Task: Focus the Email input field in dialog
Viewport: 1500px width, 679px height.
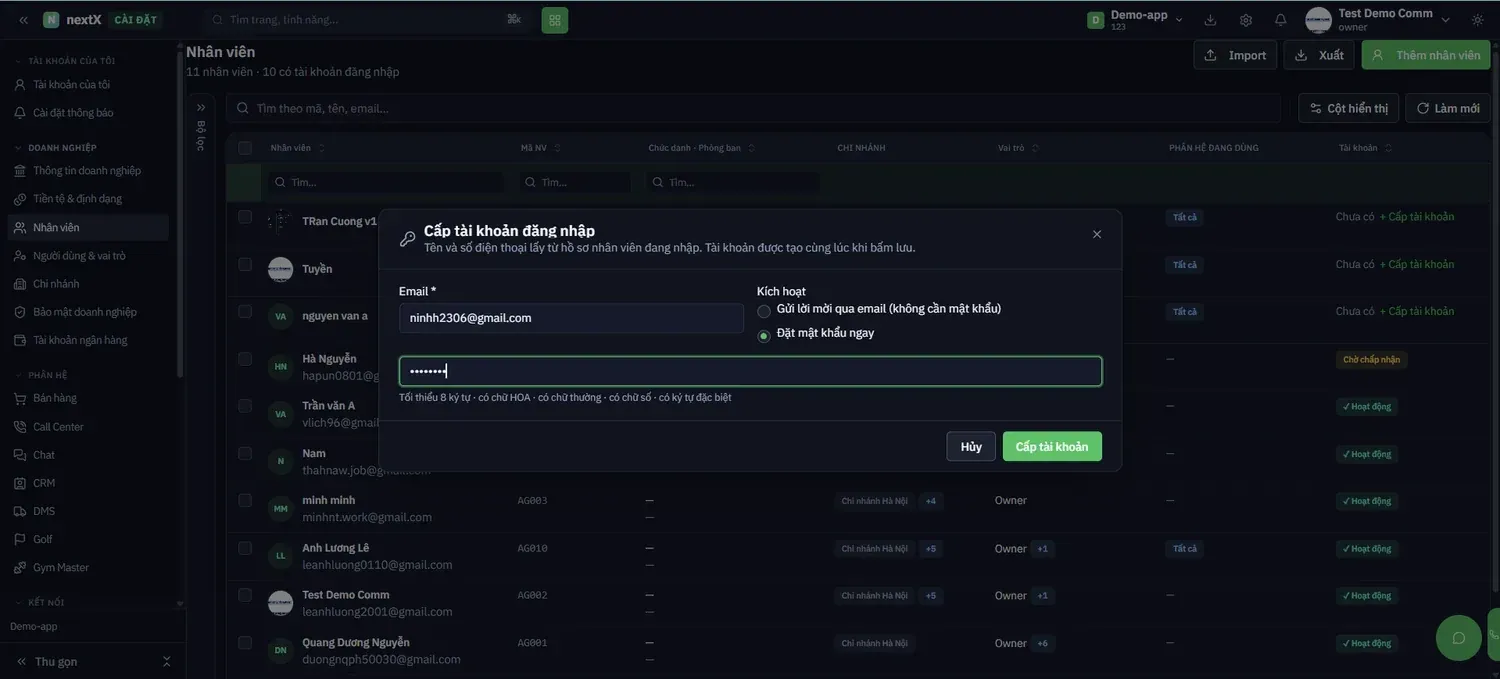Action: (571, 318)
